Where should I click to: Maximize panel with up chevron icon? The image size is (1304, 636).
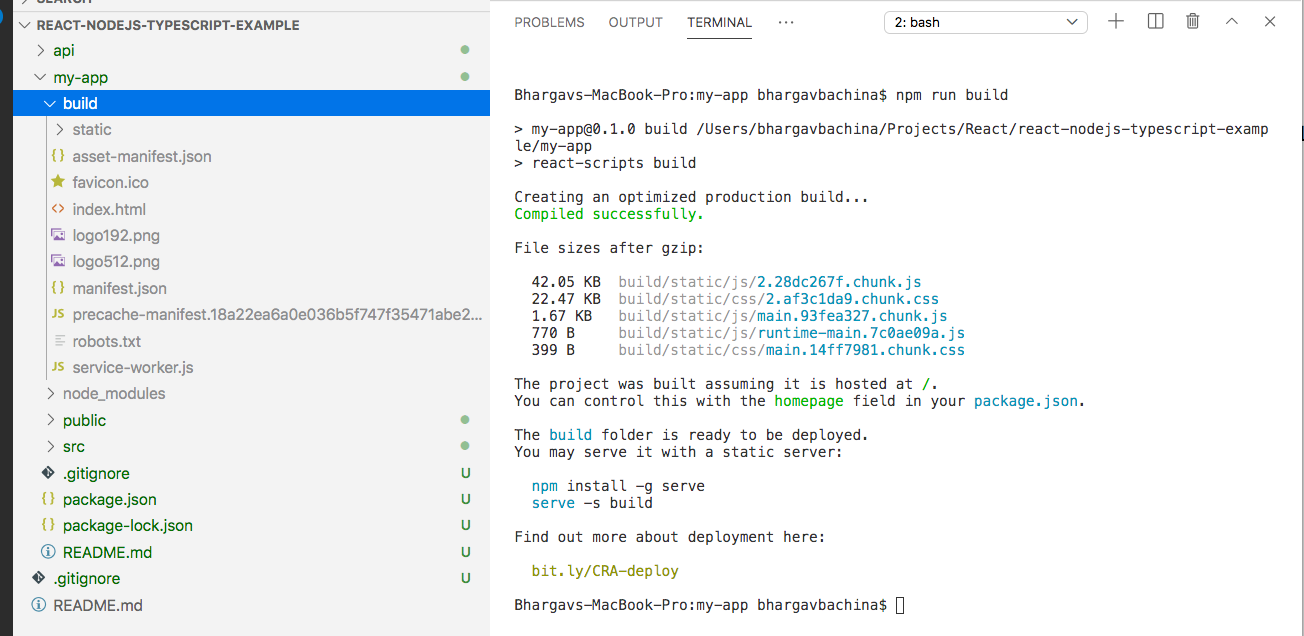[1232, 21]
